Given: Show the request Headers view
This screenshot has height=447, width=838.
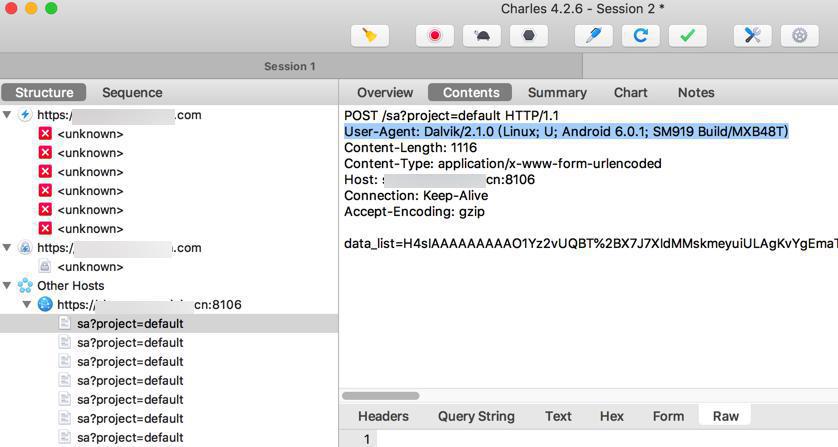Looking at the screenshot, I should click(x=383, y=416).
